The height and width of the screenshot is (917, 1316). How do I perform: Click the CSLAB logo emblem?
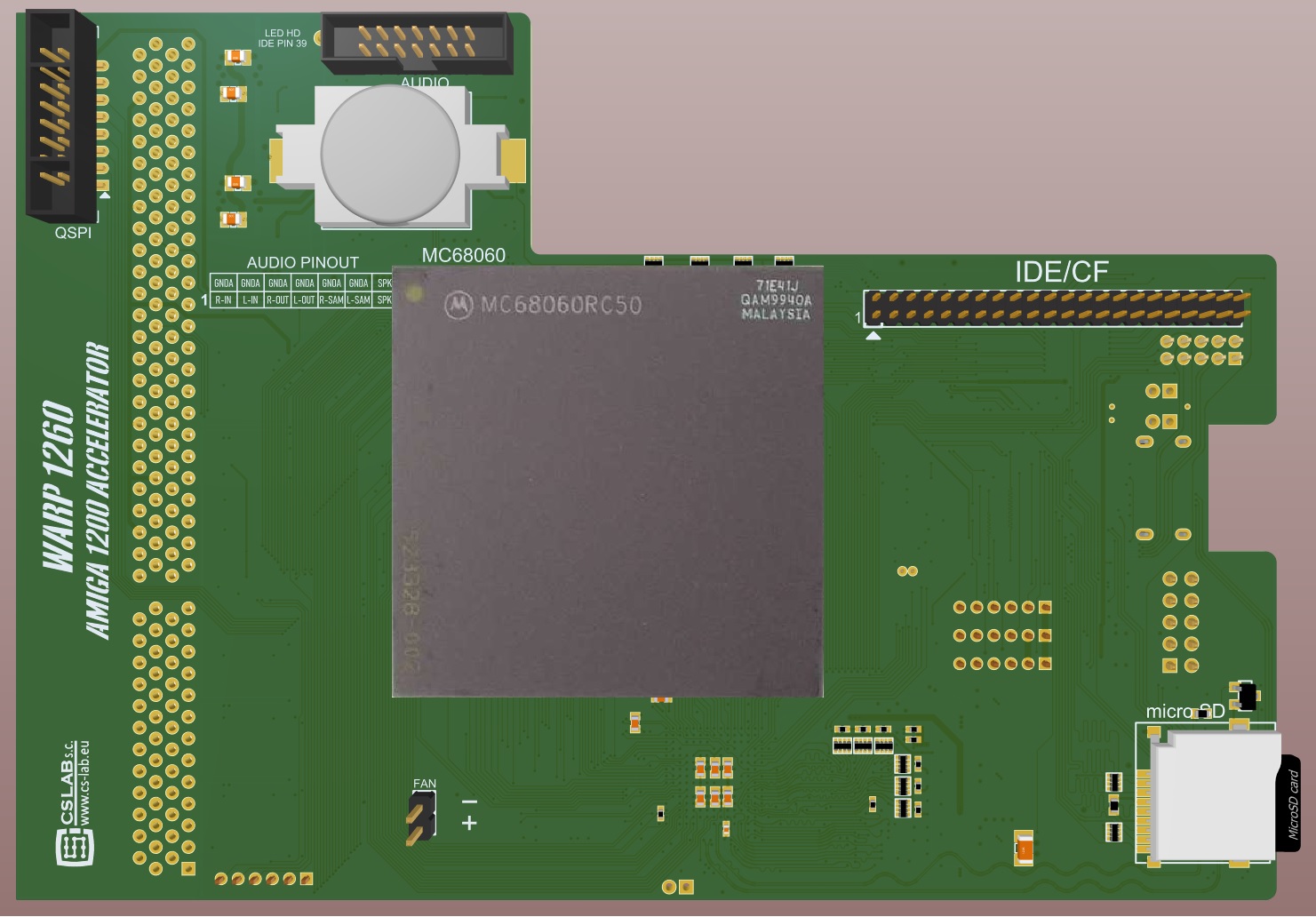point(75,847)
